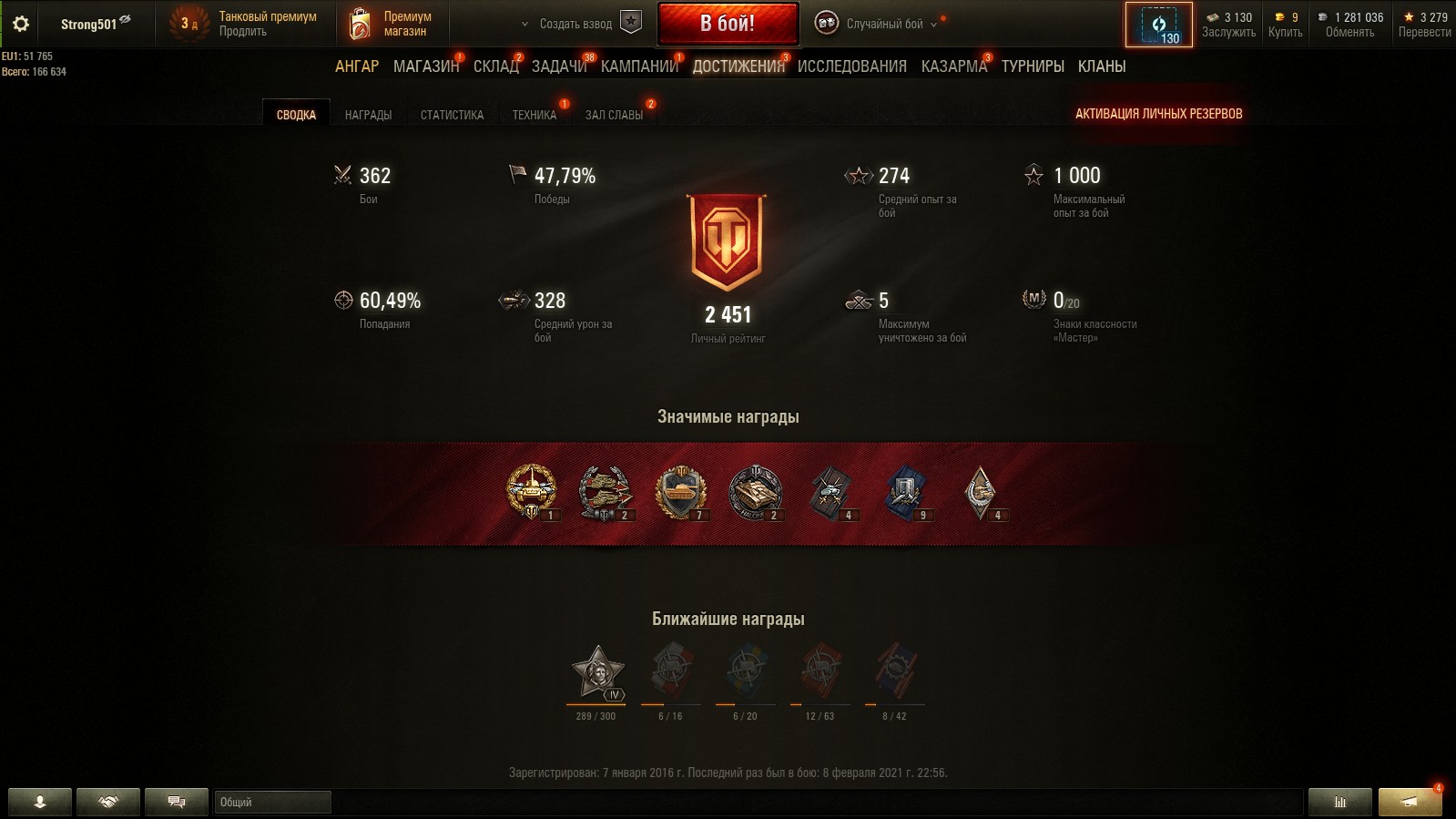
Task: Open the blue 130 battle pass widget
Action: (1158, 25)
